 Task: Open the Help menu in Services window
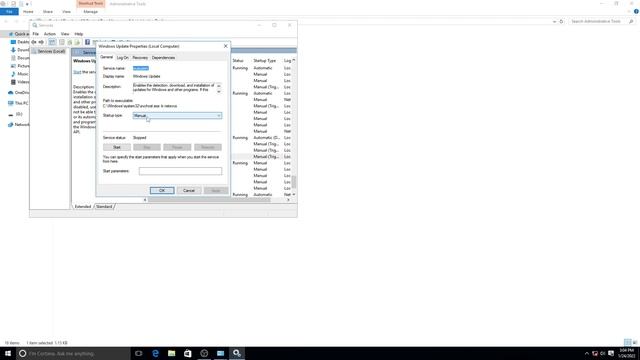pos(79,34)
